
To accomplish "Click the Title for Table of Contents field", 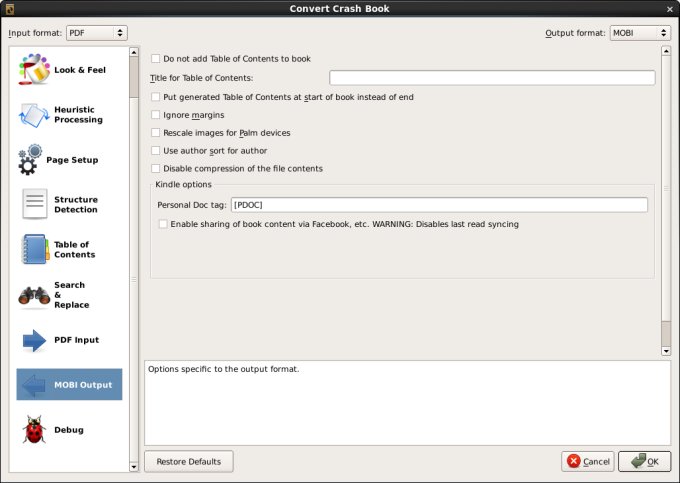I will coord(492,78).
